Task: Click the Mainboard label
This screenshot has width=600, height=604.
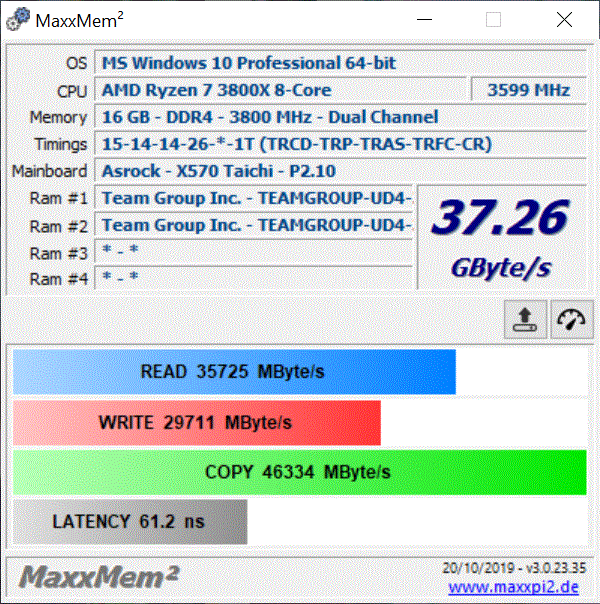Action: tap(49, 171)
